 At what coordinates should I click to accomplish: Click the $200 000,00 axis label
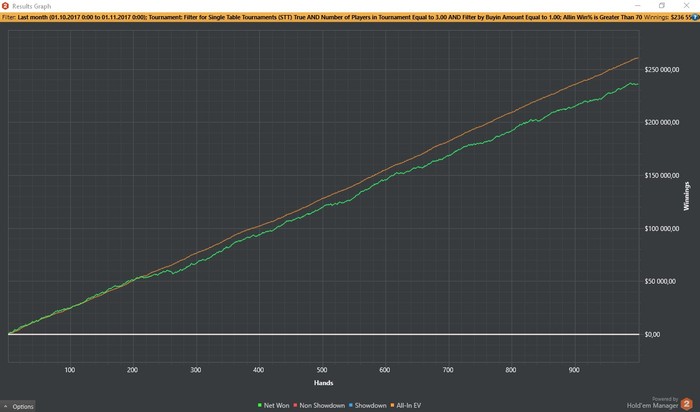coord(662,122)
